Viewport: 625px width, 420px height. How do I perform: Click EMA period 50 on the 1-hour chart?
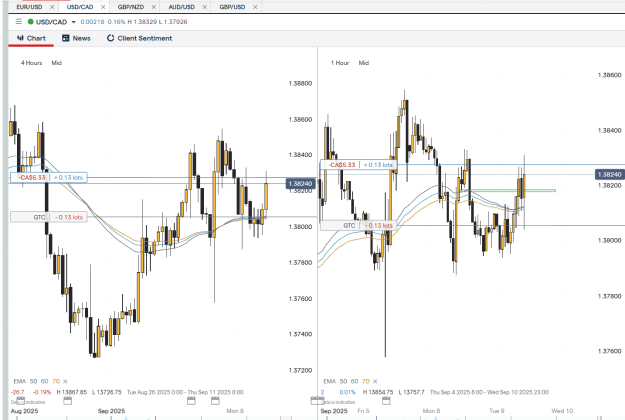(x=343, y=381)
